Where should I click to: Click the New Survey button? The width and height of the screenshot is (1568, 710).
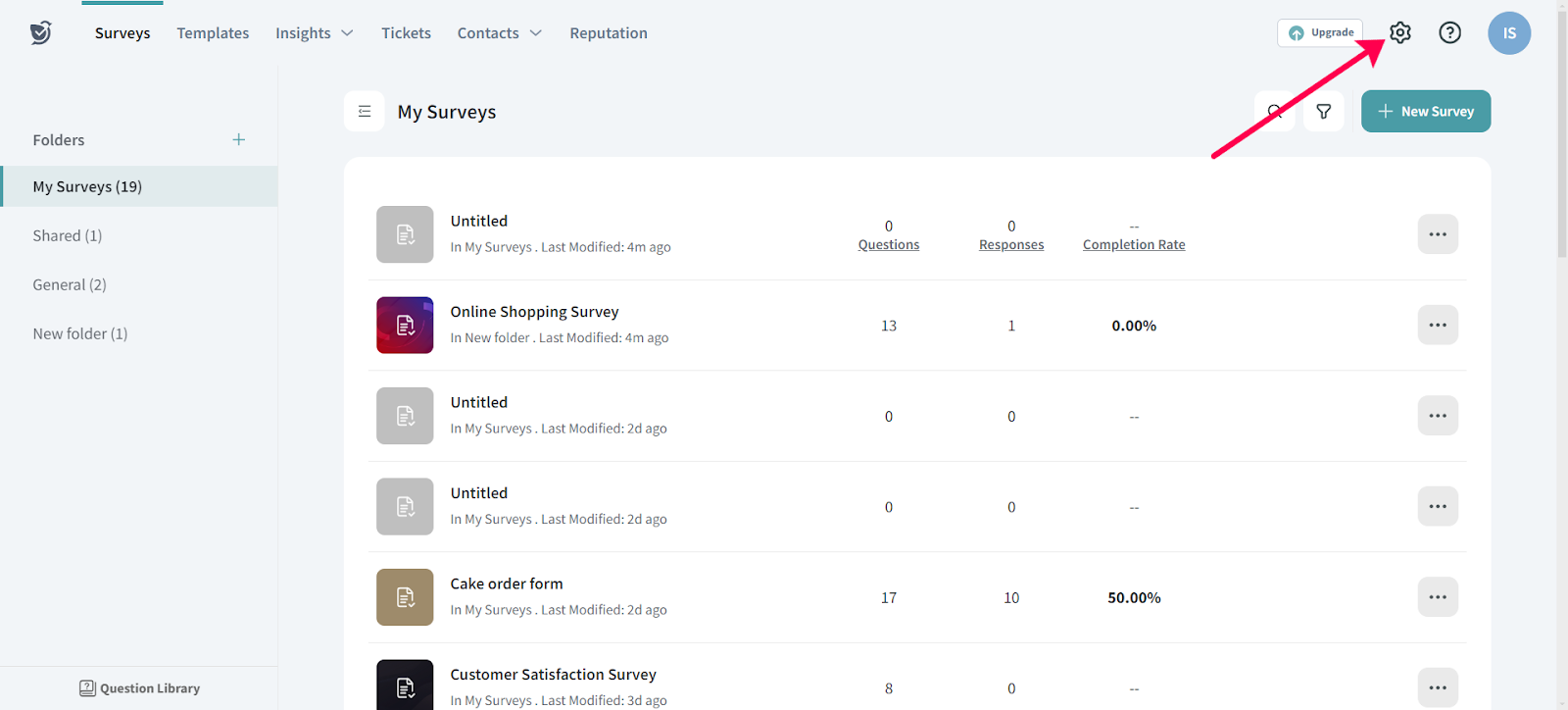1425,112
